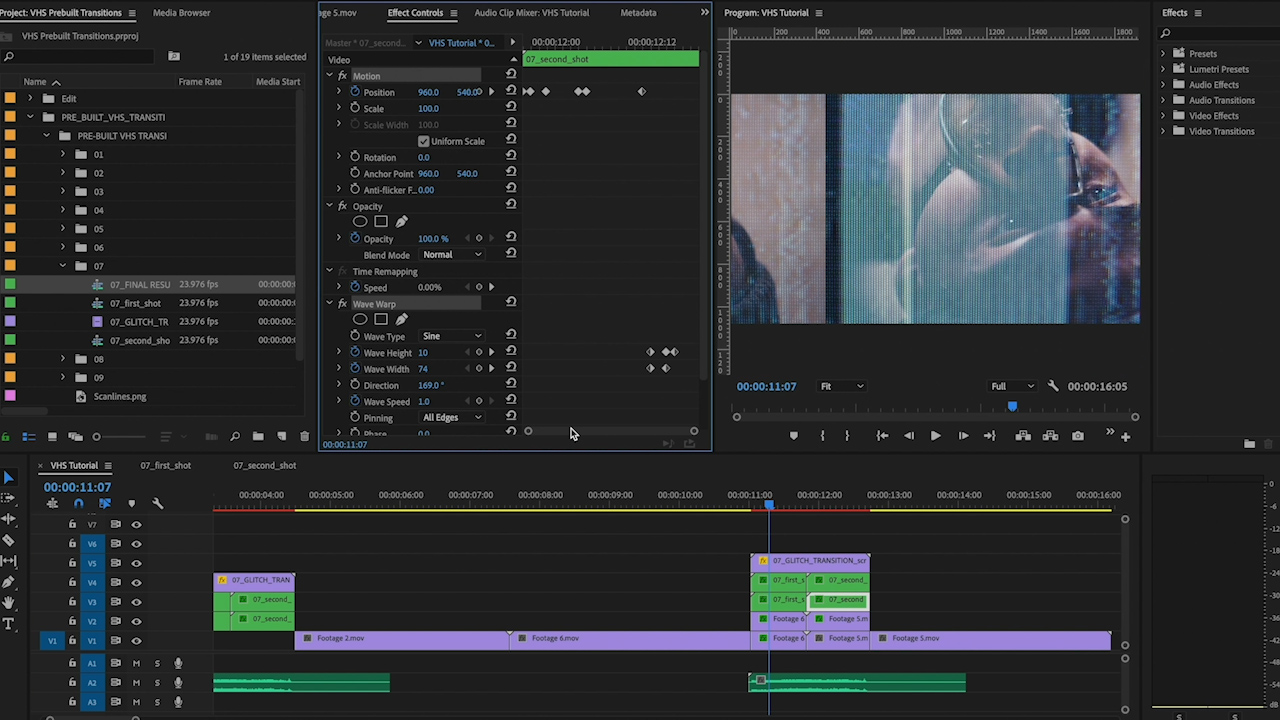The width and height of the screenshot is (1280, 720).
Task: Open the Pinning All Edges dropdown
Action: 452,417
